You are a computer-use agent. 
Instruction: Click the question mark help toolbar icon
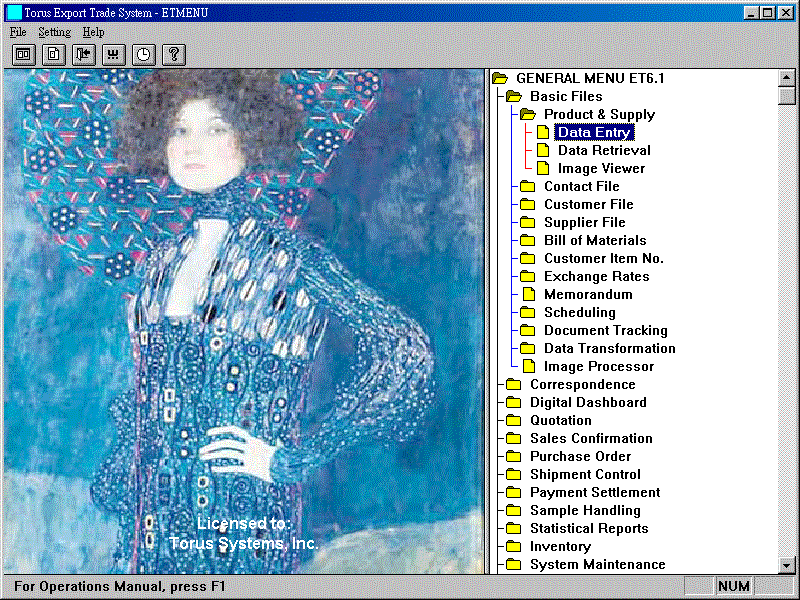click(174, 54)
